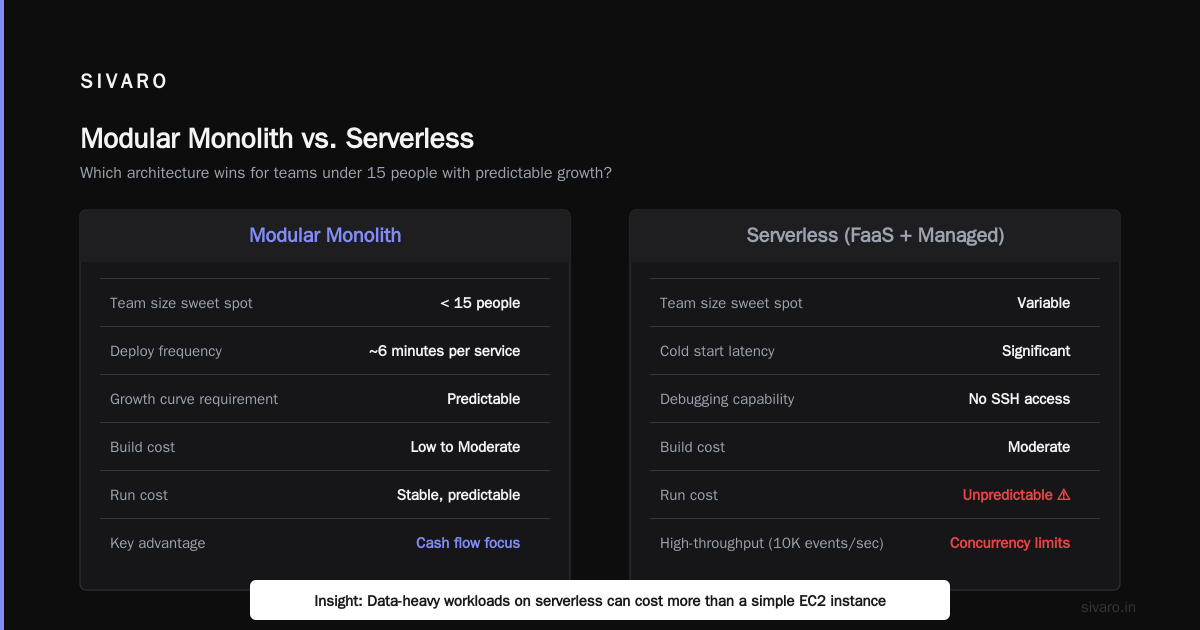The image size is (1200, 630).
Task: Click the Cash flow focus value
Action: click(468, 543)
